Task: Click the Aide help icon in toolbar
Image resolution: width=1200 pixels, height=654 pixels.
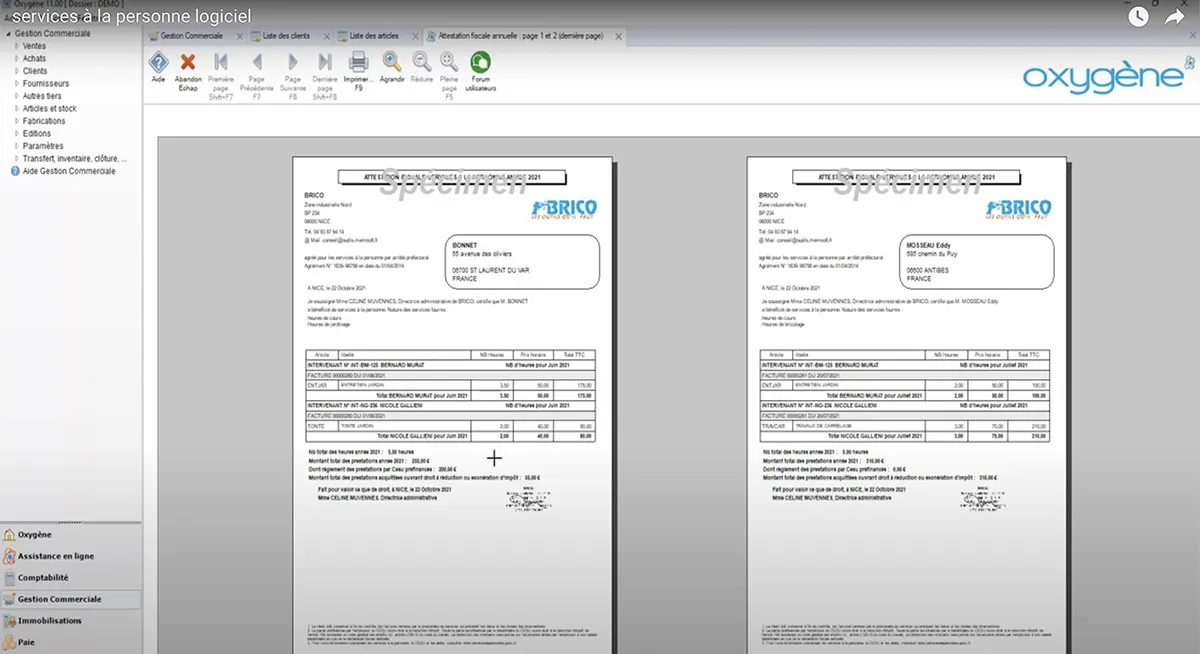Action: coord(158,62)
